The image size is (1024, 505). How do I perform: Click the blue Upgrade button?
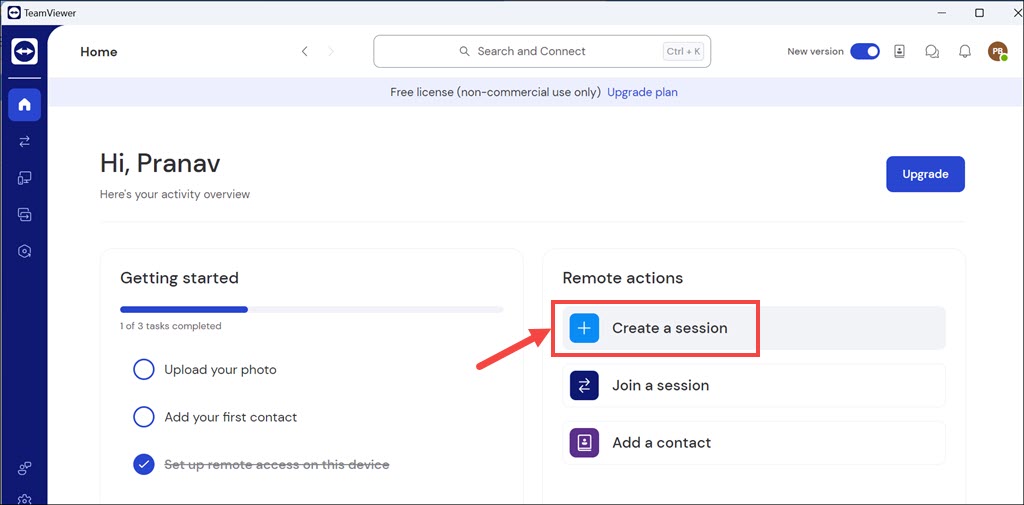pyautogui.click(x=925, y=174)
